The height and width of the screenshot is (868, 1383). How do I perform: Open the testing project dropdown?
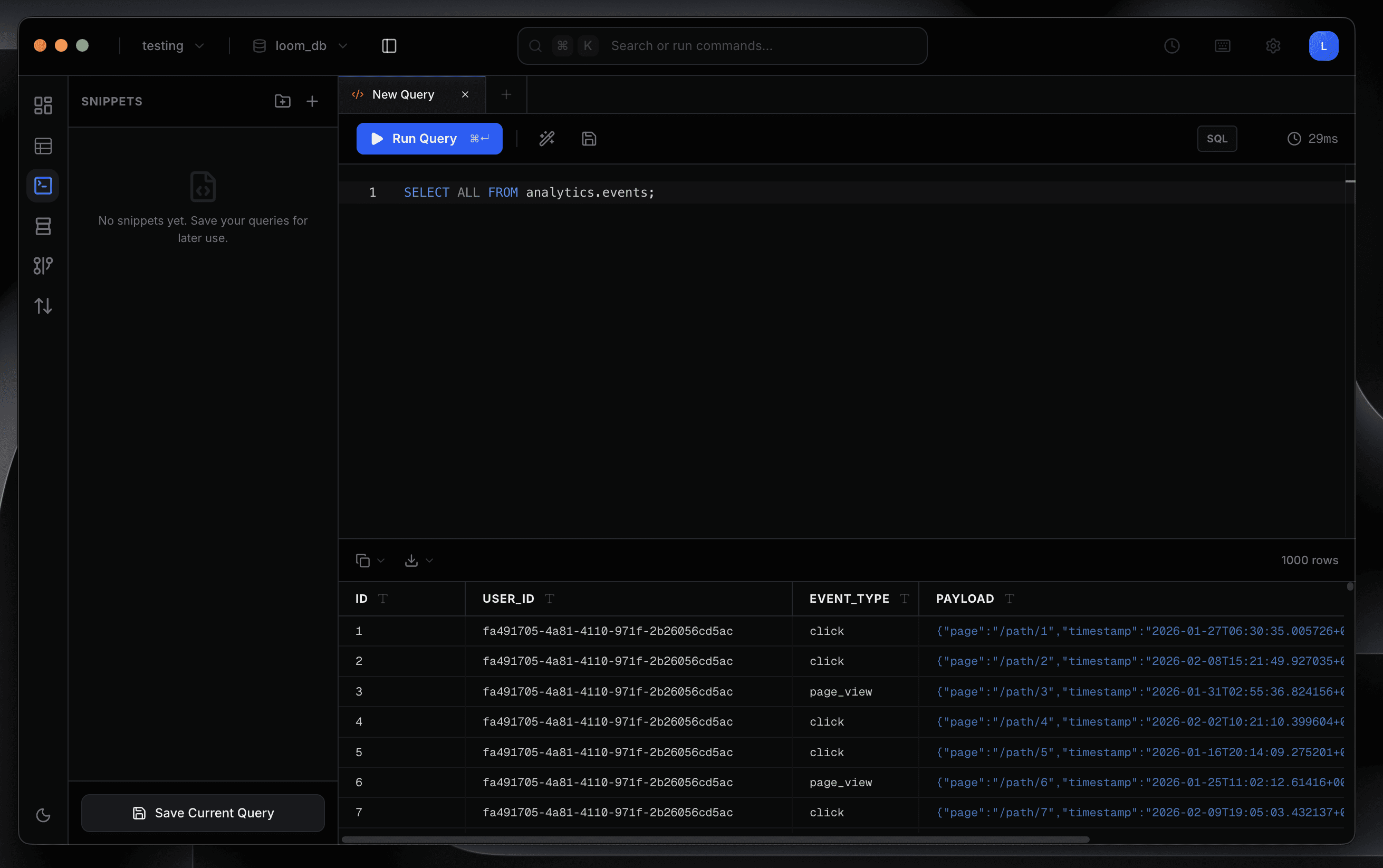(x=172, y=45)
